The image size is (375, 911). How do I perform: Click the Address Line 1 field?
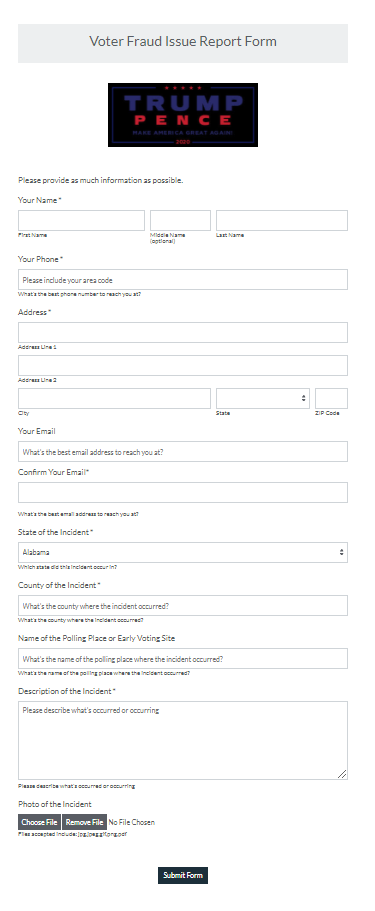point(183,332)
